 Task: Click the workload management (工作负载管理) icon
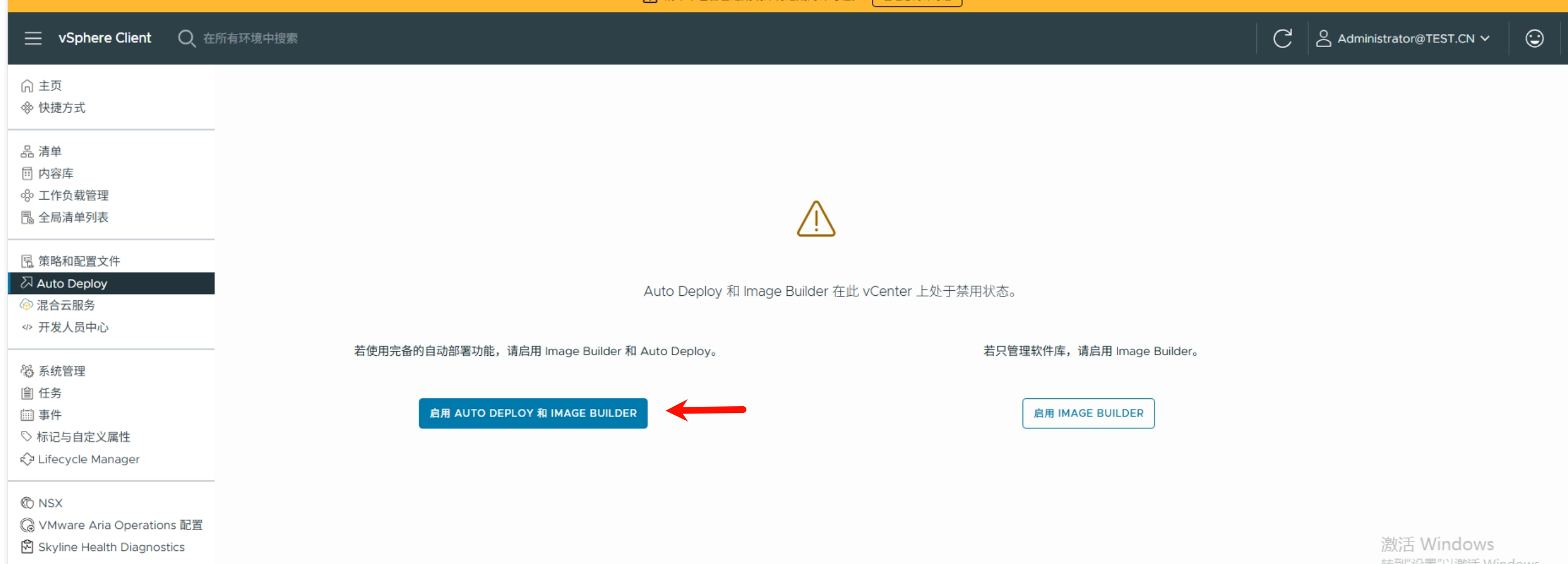[27, 196]
